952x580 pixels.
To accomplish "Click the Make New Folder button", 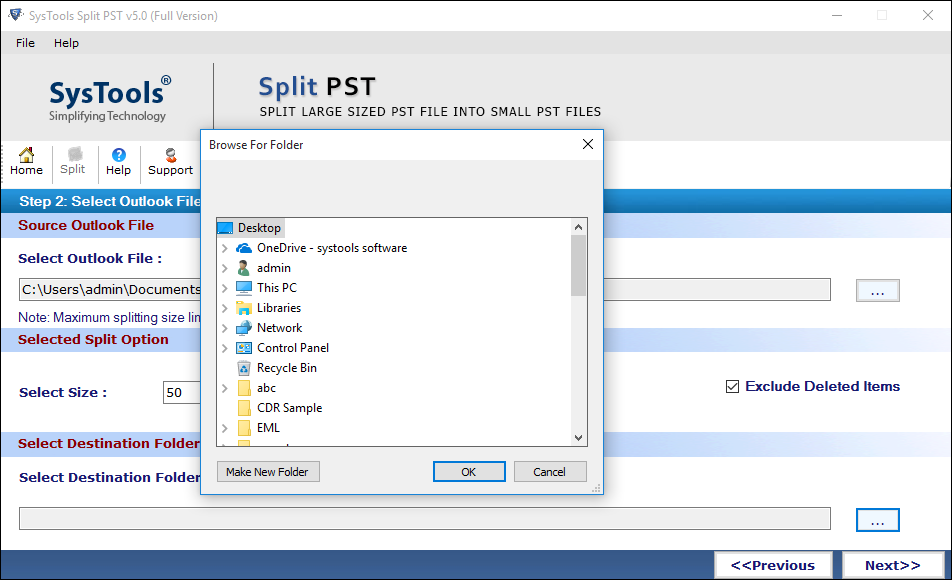I will [267, 471].
